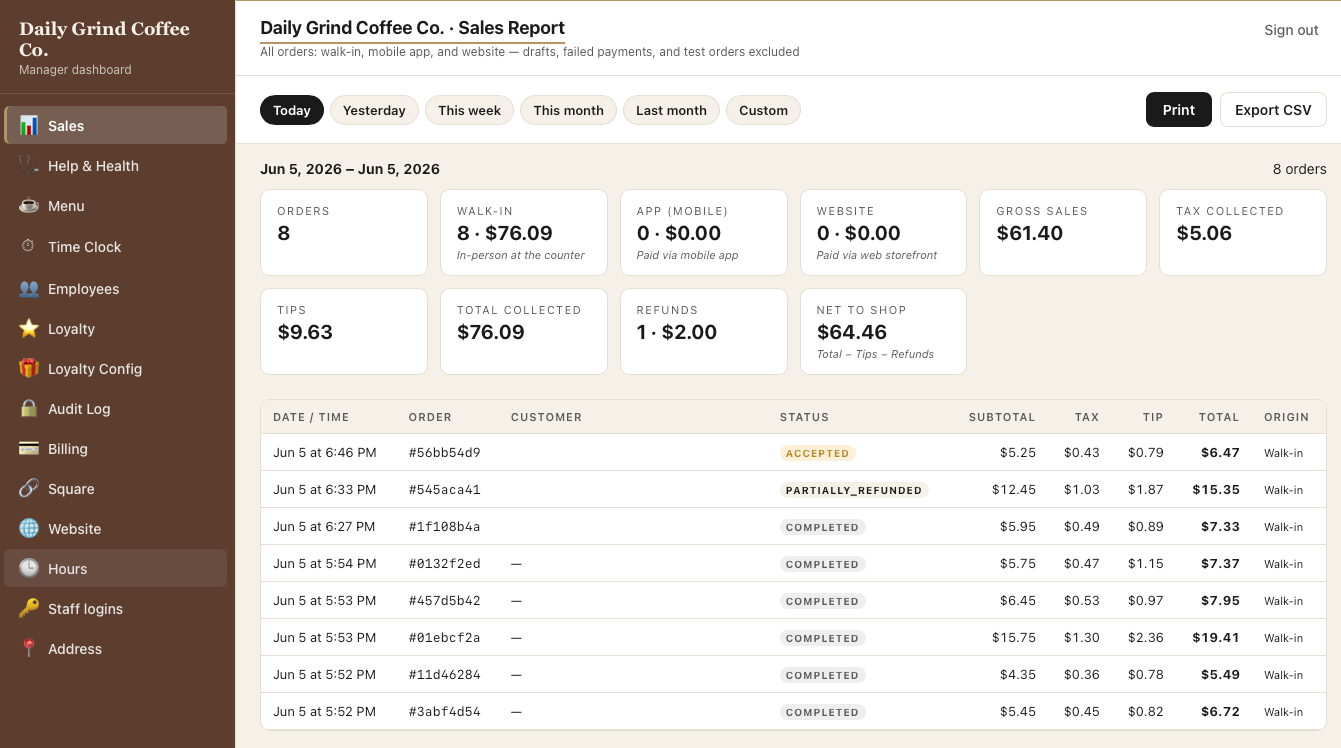Click the Gross Sales $61.40 card

1062,232
